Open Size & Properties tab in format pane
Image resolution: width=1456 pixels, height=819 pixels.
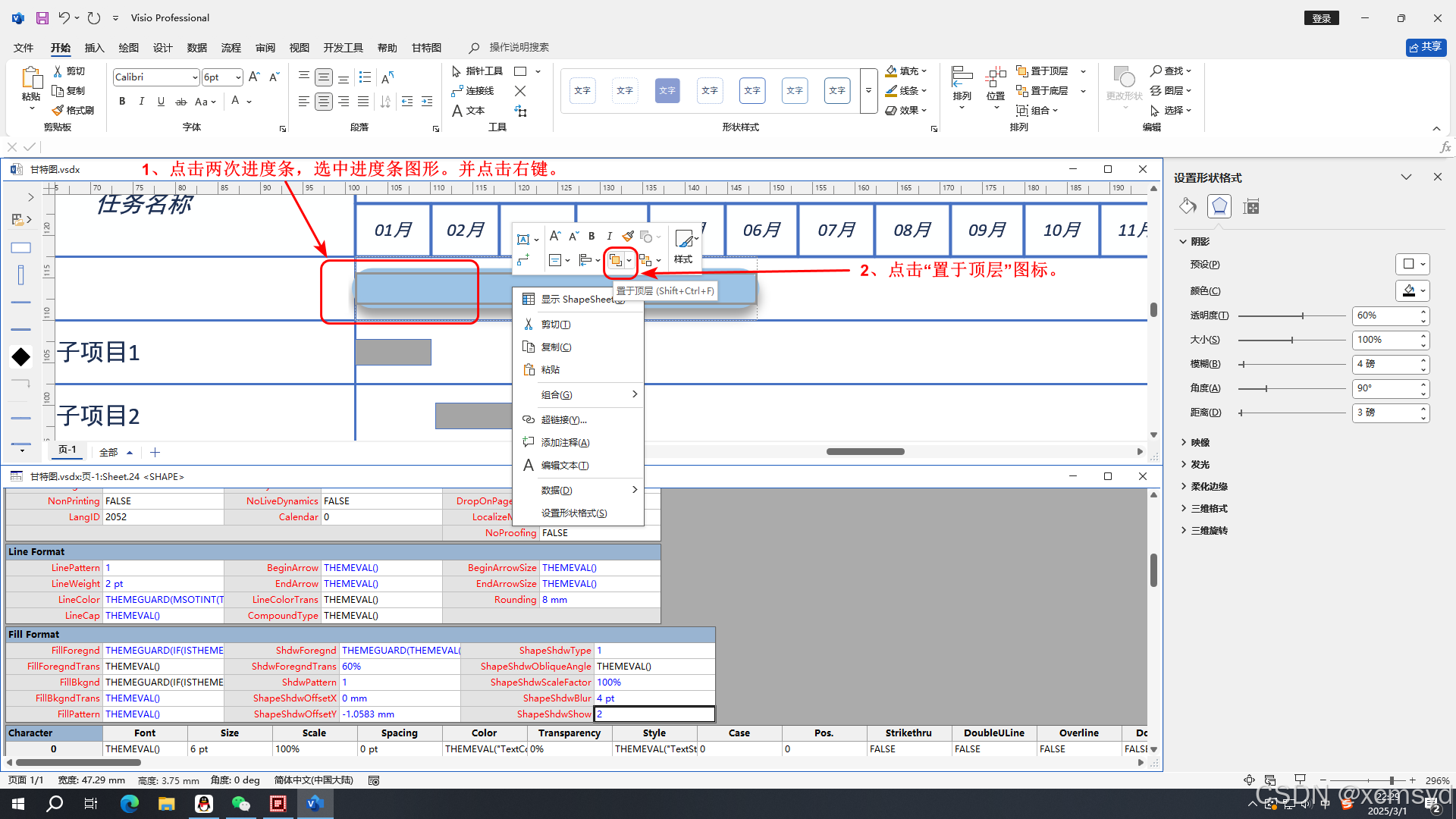click(x=1251, y=206)
